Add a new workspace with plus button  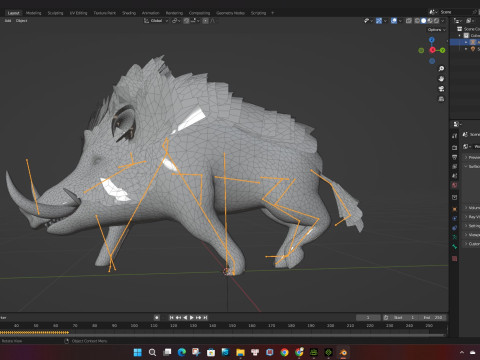click(x=272, y=13)
